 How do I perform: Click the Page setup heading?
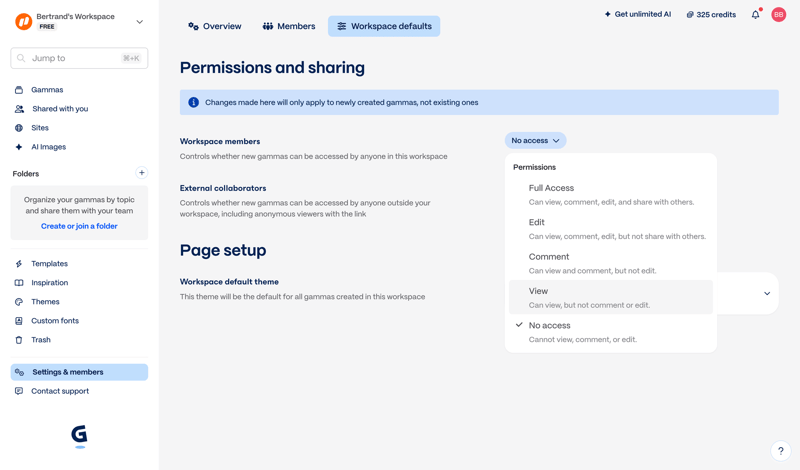point(223,250)
